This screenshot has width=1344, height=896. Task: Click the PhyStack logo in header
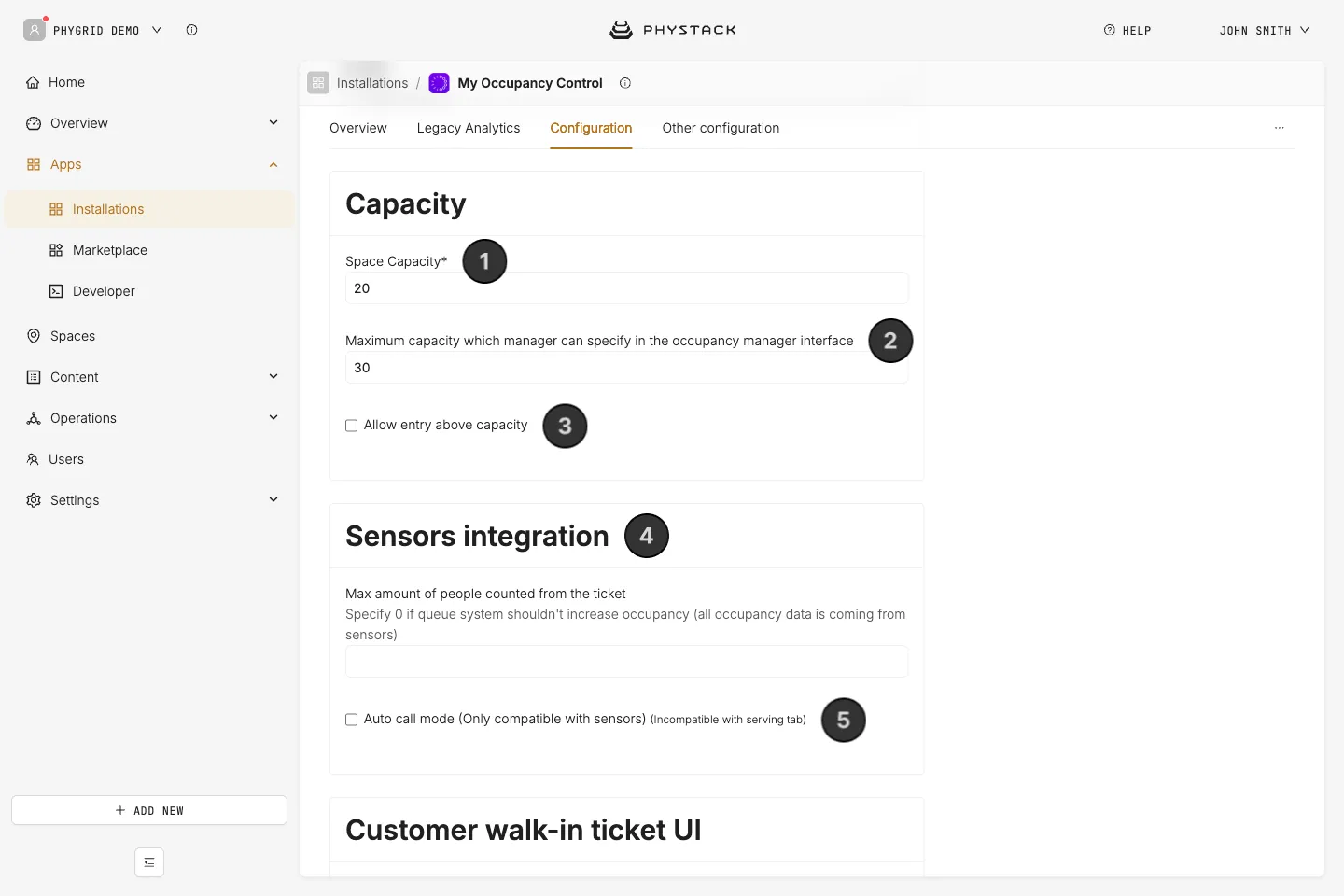672,30
